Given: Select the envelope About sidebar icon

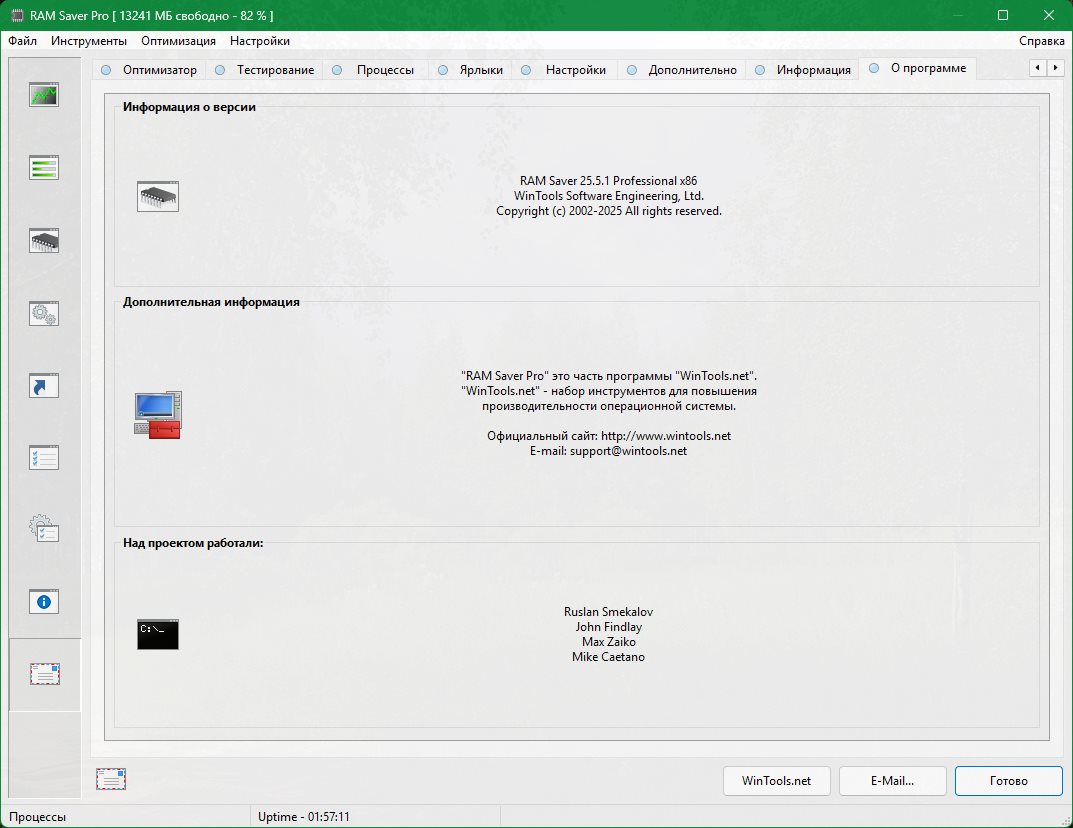Looking at the screenshot, I should tap(44, 674).
